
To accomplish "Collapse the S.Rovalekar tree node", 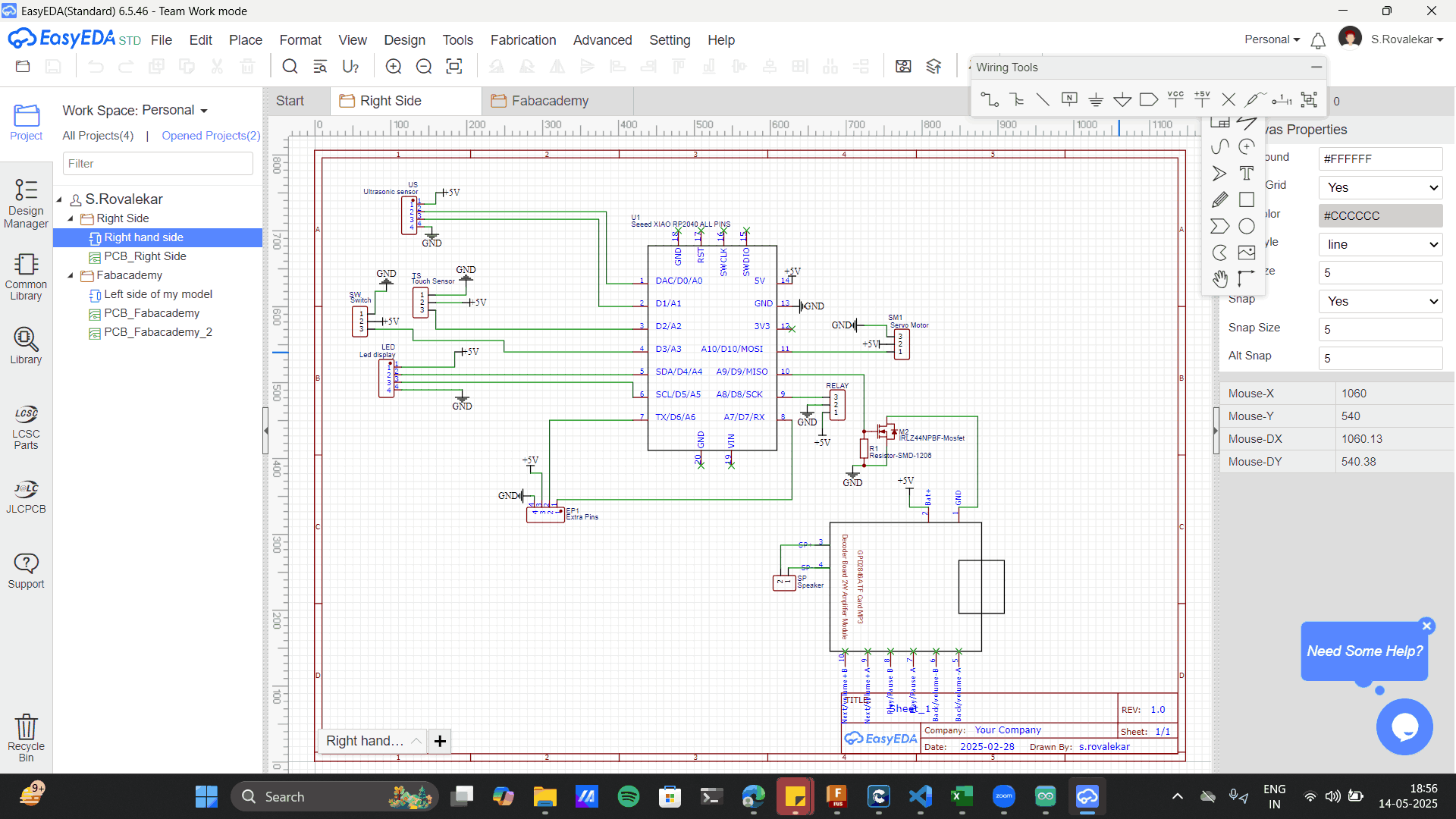I will pos(59,199).
